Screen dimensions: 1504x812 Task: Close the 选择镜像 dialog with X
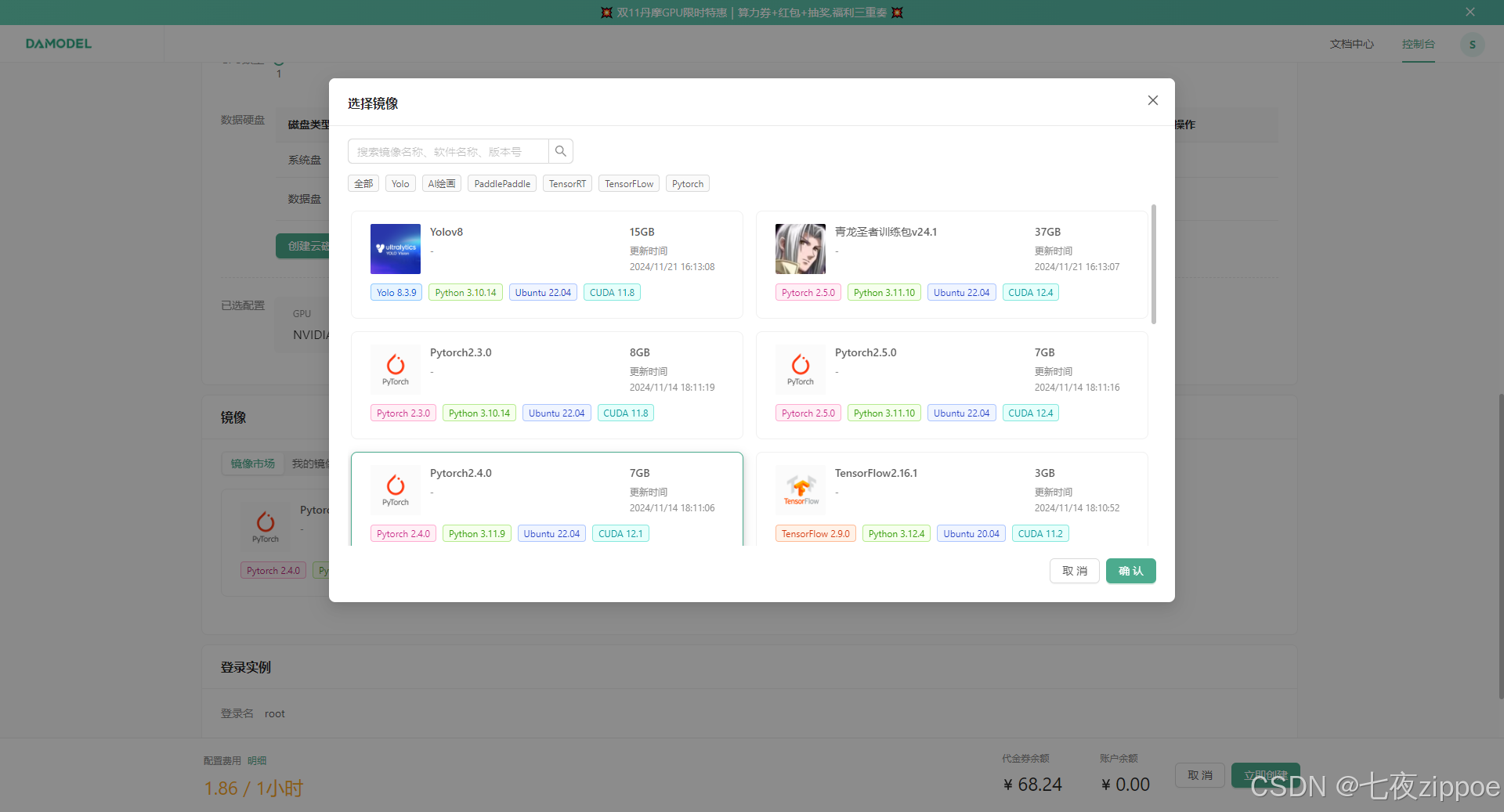(1152, 100)
